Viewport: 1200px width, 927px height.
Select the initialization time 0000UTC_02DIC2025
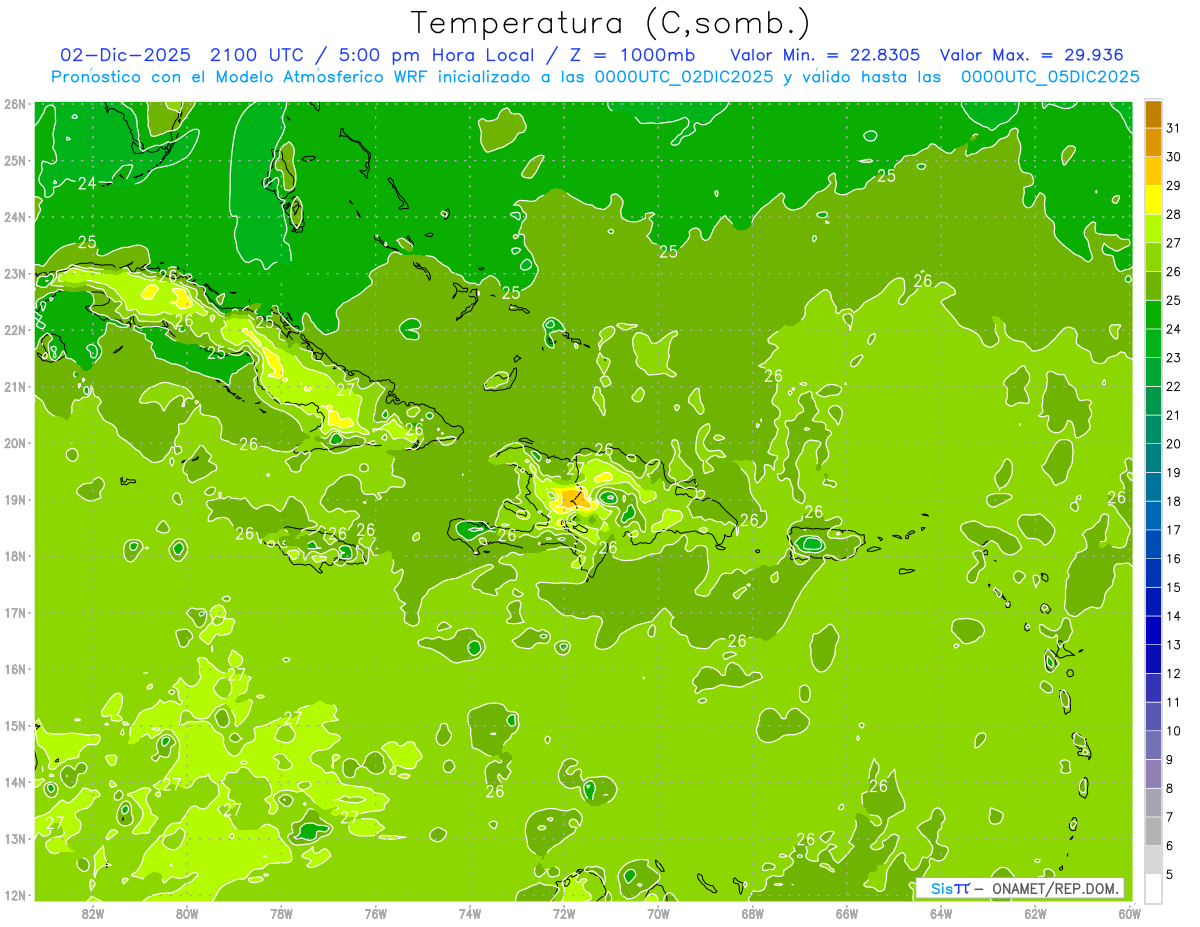(x=684, y=77)
